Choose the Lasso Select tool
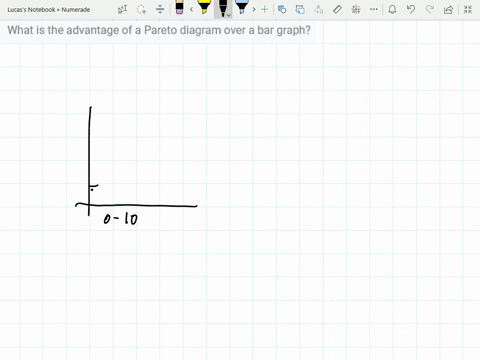 coord(141,9)
